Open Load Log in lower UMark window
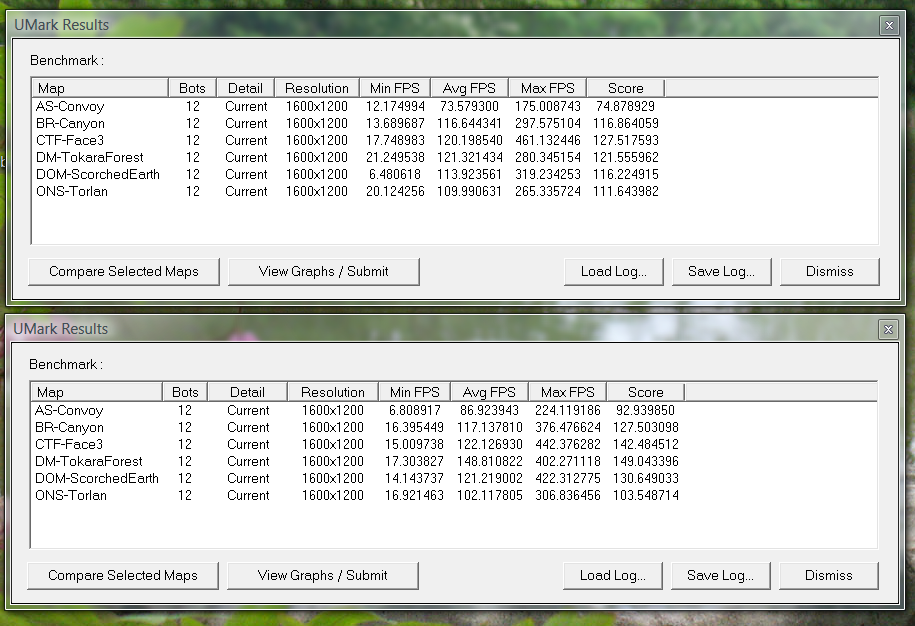The height and width of the screenshot is (626, 915). click(612, 576)
